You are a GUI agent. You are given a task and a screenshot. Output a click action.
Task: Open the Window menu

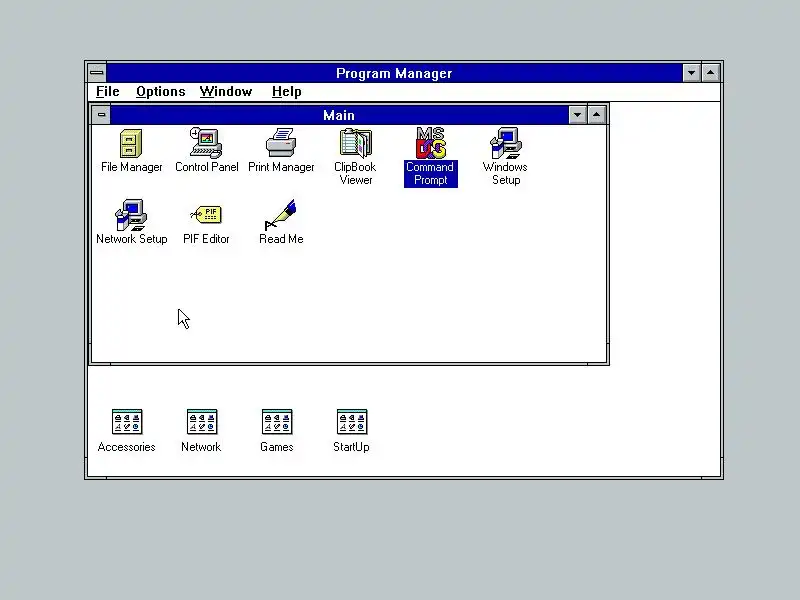coord(226,91)
